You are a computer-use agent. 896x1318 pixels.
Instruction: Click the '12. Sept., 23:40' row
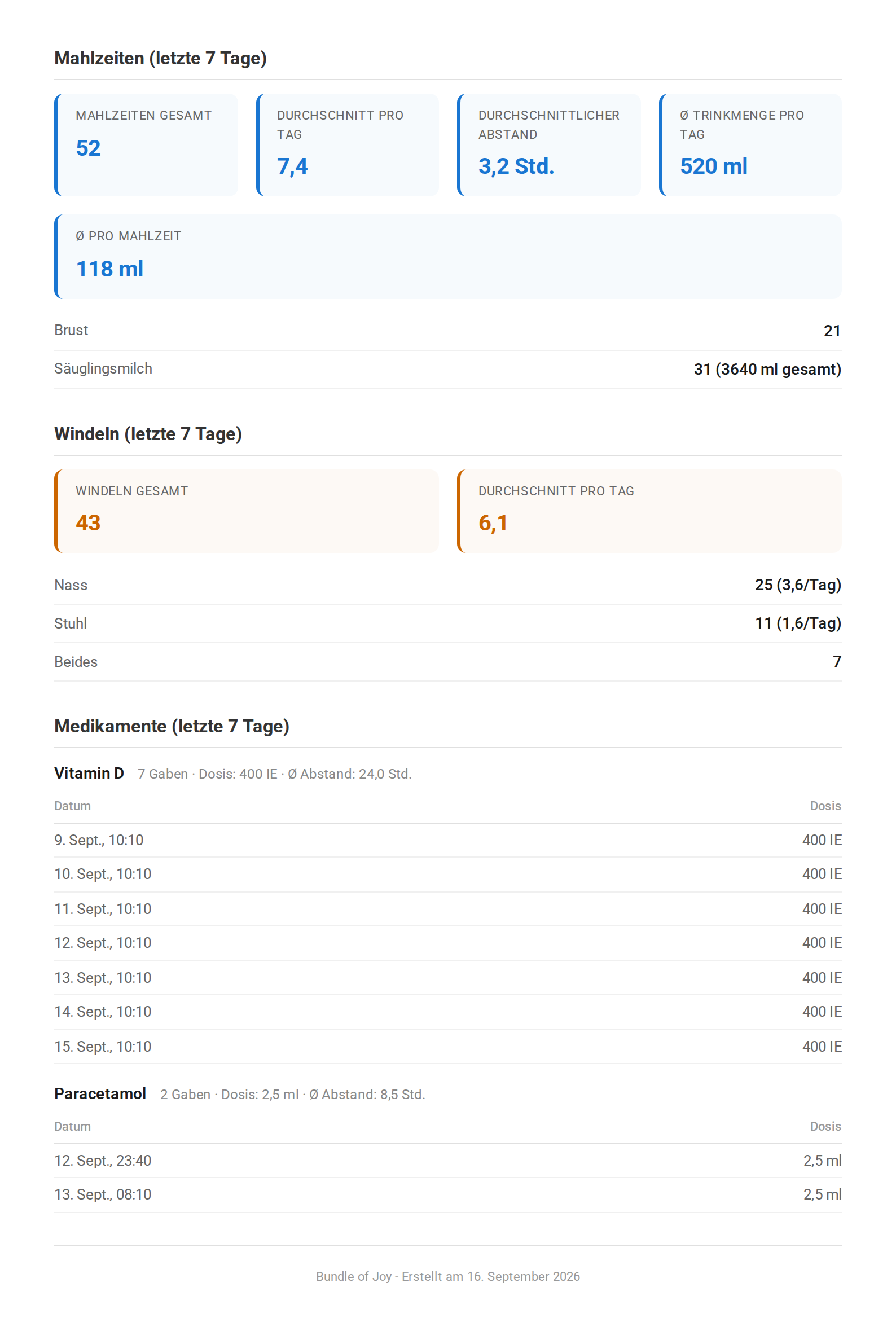coord(448,1161)
